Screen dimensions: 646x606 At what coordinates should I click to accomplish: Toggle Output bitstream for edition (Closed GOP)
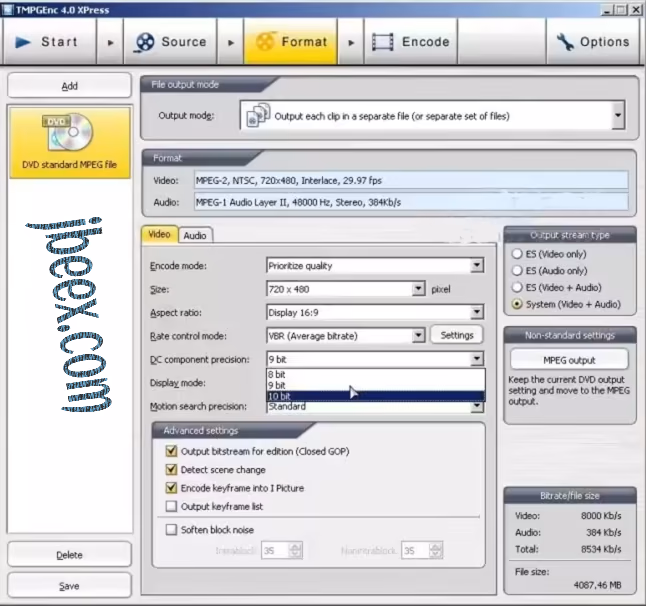point(171,451)
